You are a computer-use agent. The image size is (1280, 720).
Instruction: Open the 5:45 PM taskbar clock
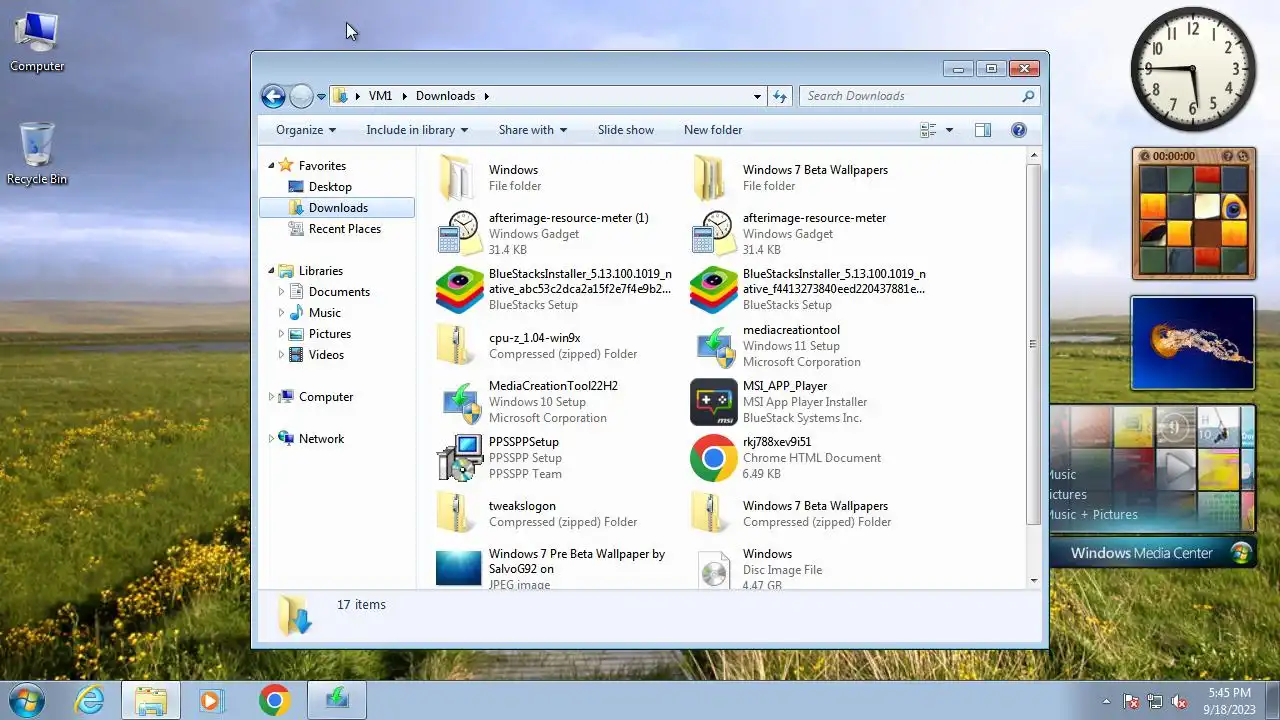tap(1229, 700)
